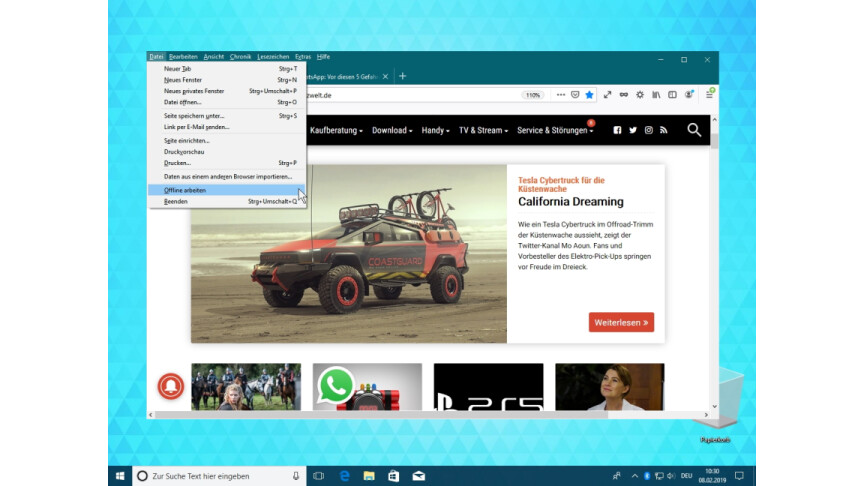Expand the 'TV & Stream' dropdown
The image size is (864, 486).
(x=483, y=130)
